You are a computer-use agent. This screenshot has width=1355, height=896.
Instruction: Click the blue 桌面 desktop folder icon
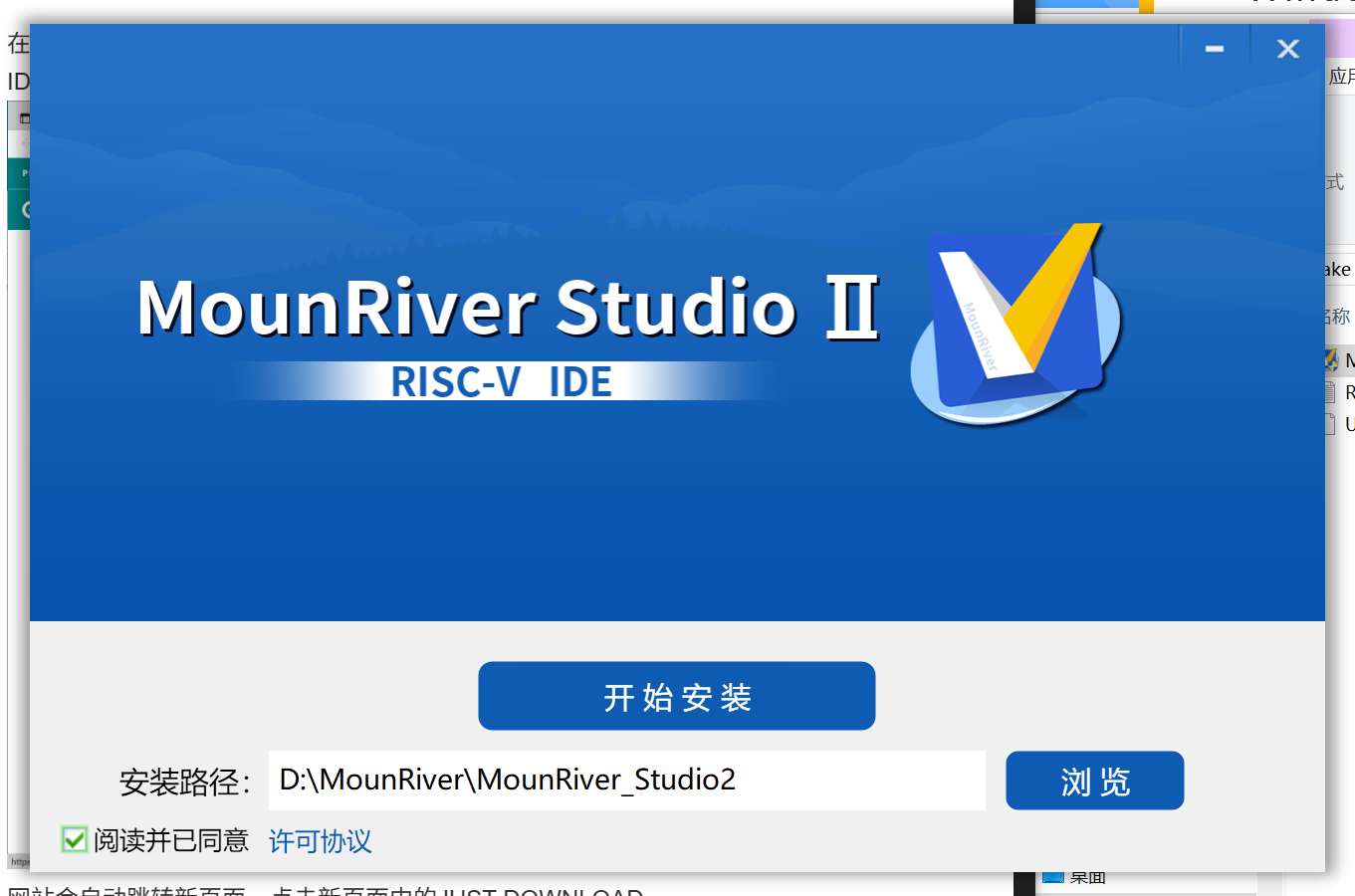[1052, 878]
